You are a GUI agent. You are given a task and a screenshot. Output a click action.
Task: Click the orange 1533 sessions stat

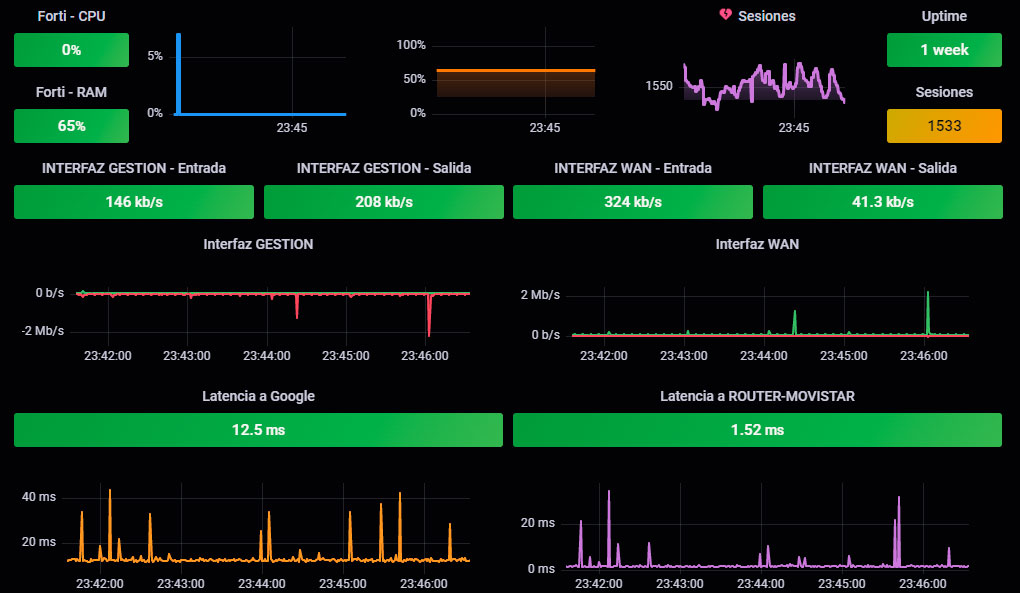point(944,126)
